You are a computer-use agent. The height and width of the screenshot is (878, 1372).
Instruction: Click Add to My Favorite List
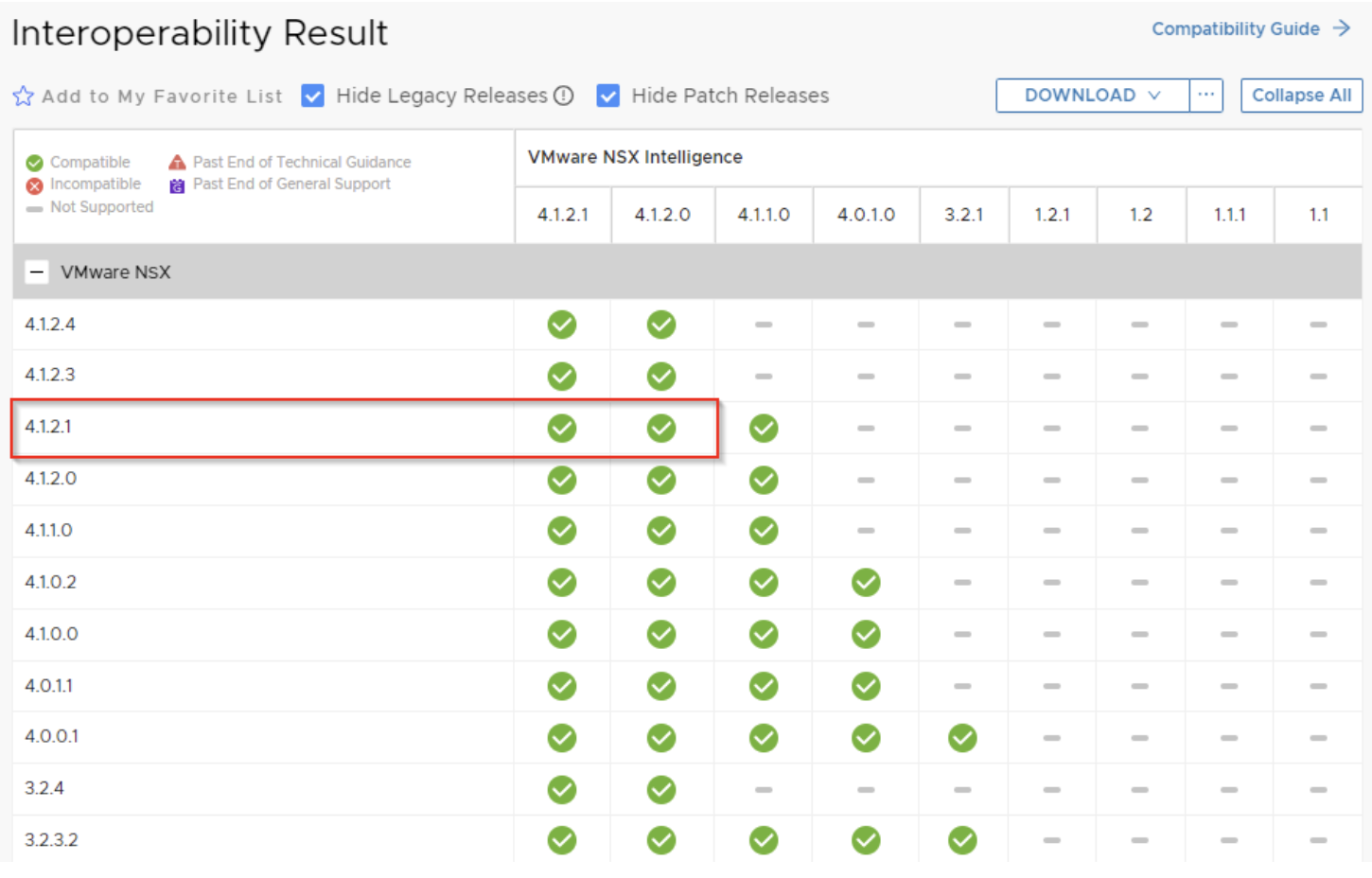point(162,97)
